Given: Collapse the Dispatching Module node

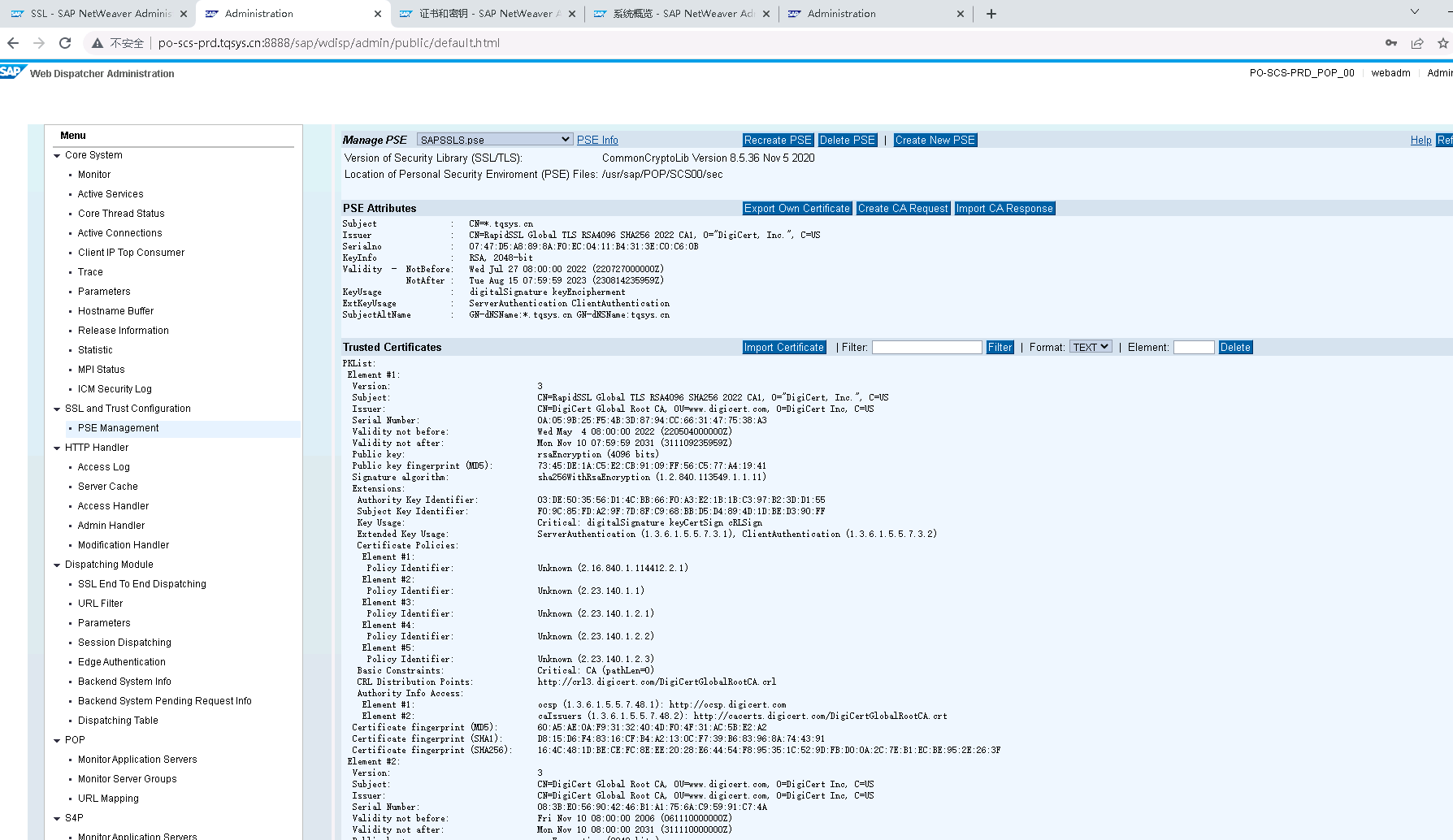Looking at the screenshot, I should click(x=57, y=565).
